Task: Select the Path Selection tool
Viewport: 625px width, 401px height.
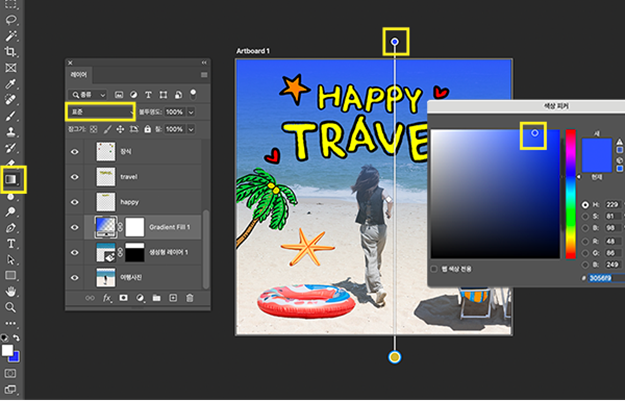Action: (x=11, y=260)
